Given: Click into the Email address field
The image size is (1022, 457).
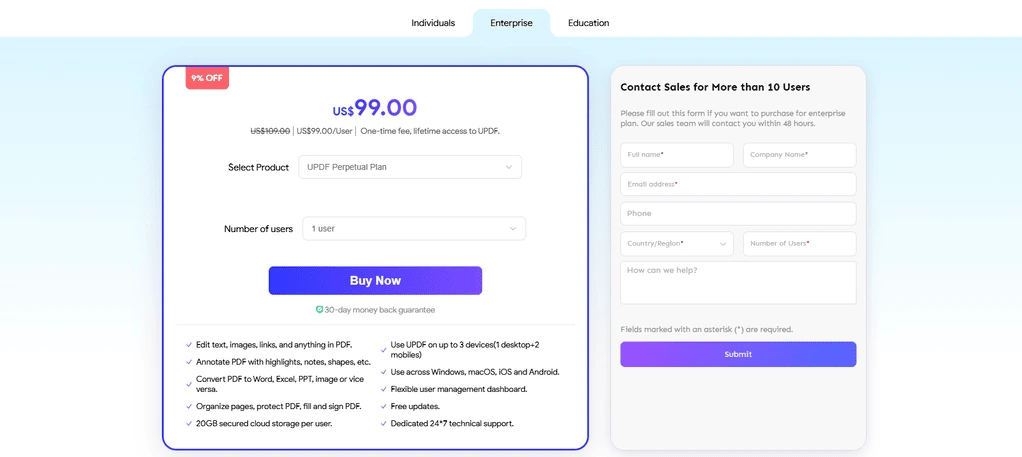Looking at the screenshot, I should (x=738, y=184).
